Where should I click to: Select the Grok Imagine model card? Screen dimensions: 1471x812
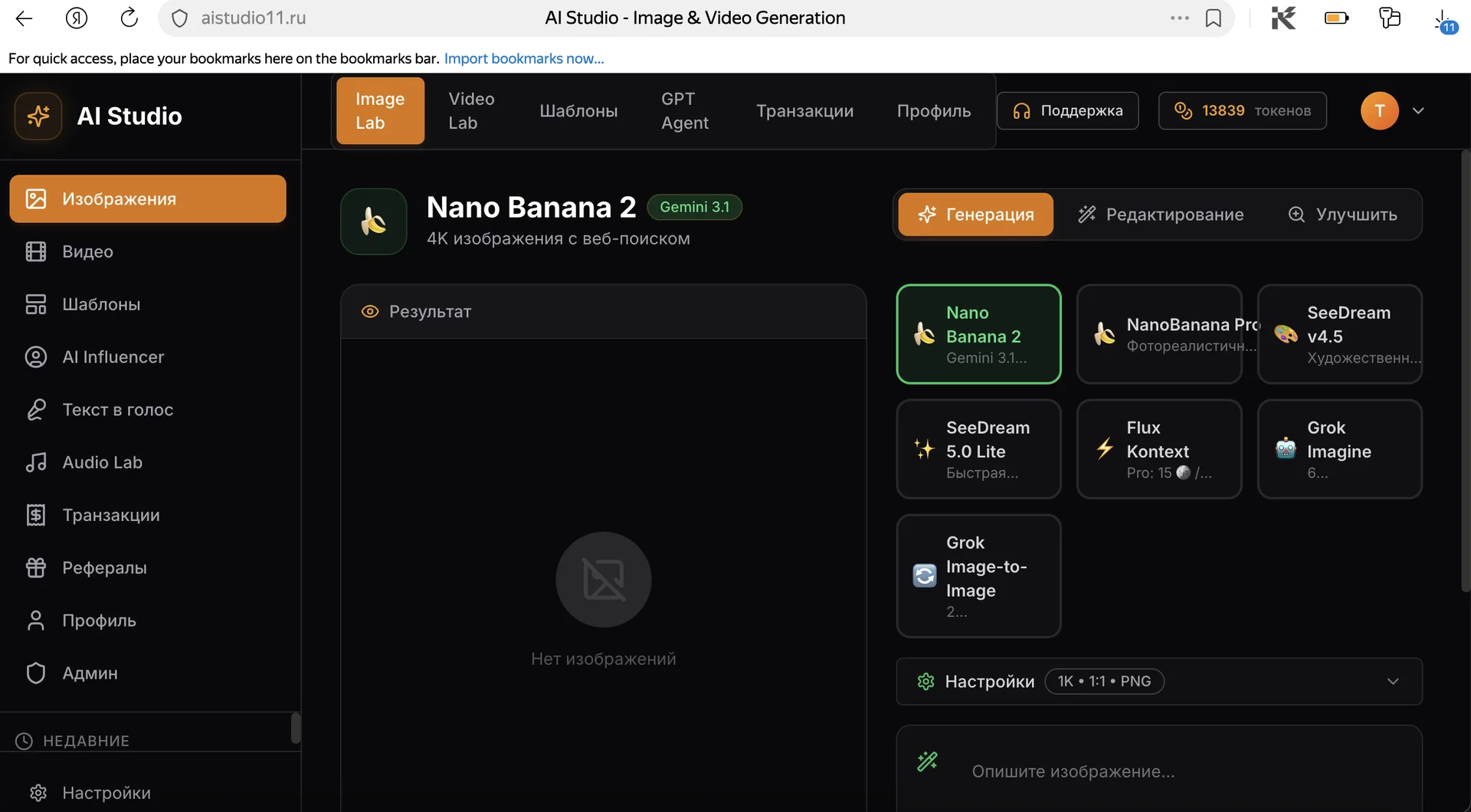click(x=1340, y=449)
